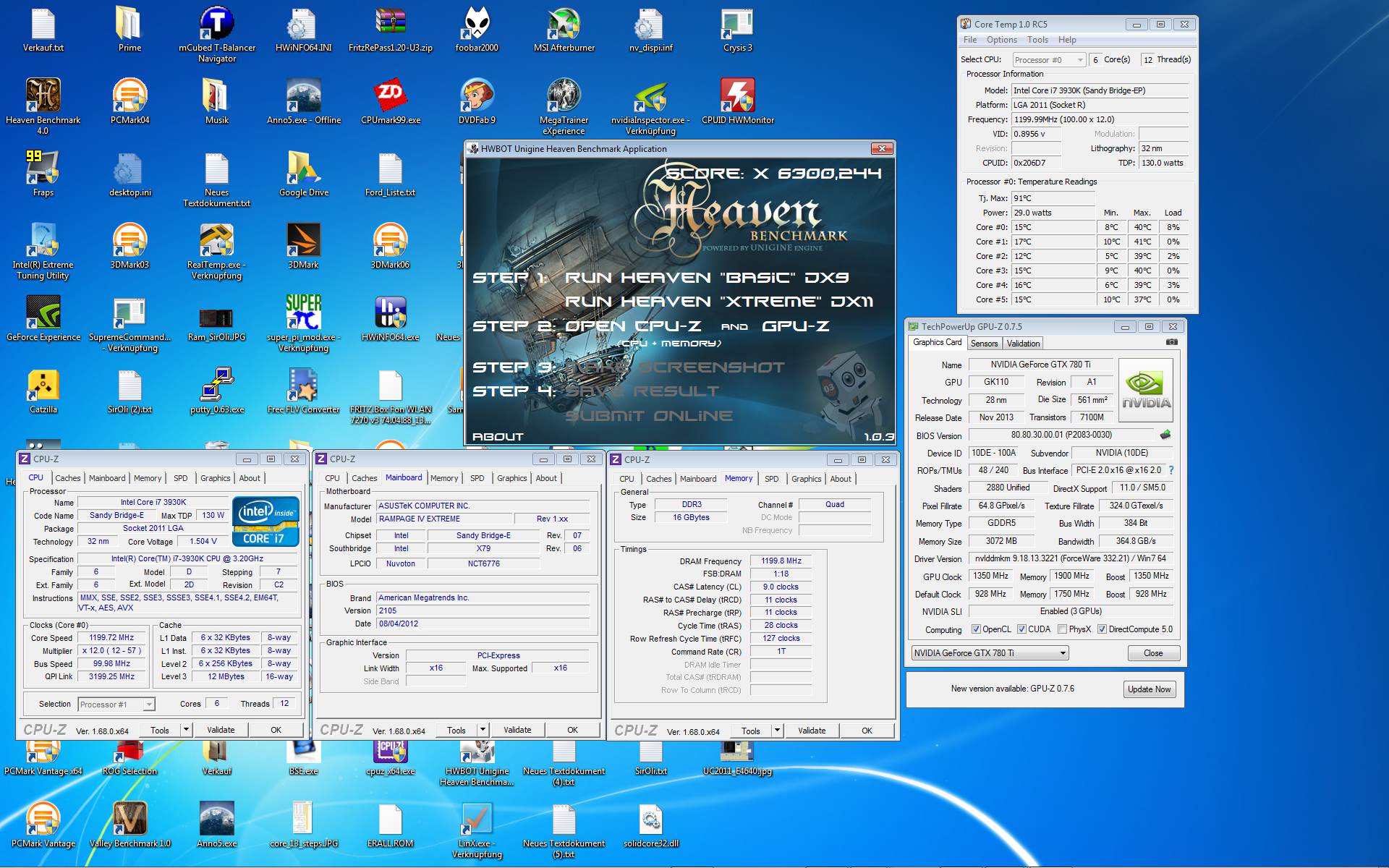
Task: Click the GPU-Z Name field
Action: pyautogui.click(x=1040, y=365)
